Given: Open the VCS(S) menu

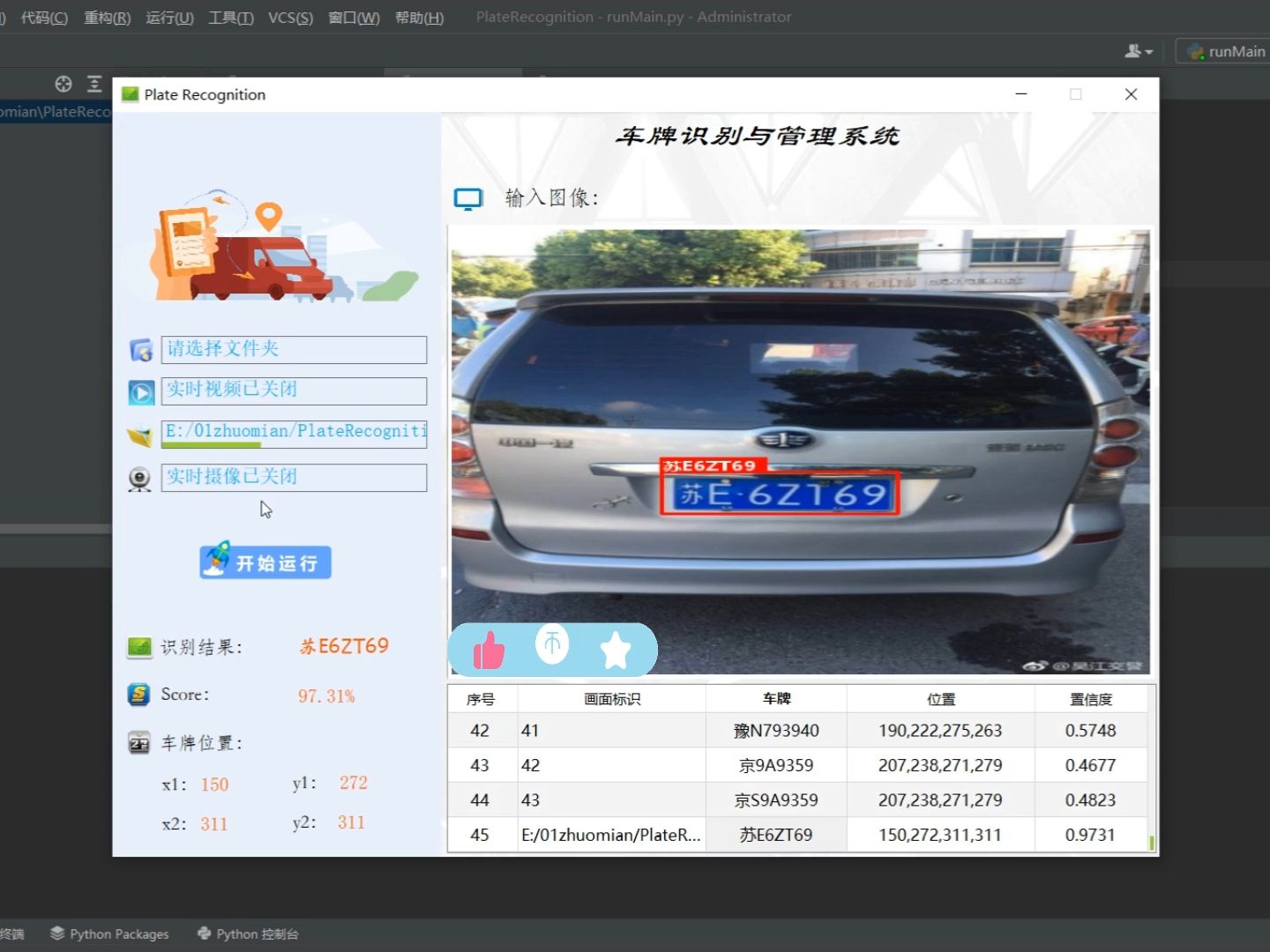Looking at the screenshot, I should point(290,18).
